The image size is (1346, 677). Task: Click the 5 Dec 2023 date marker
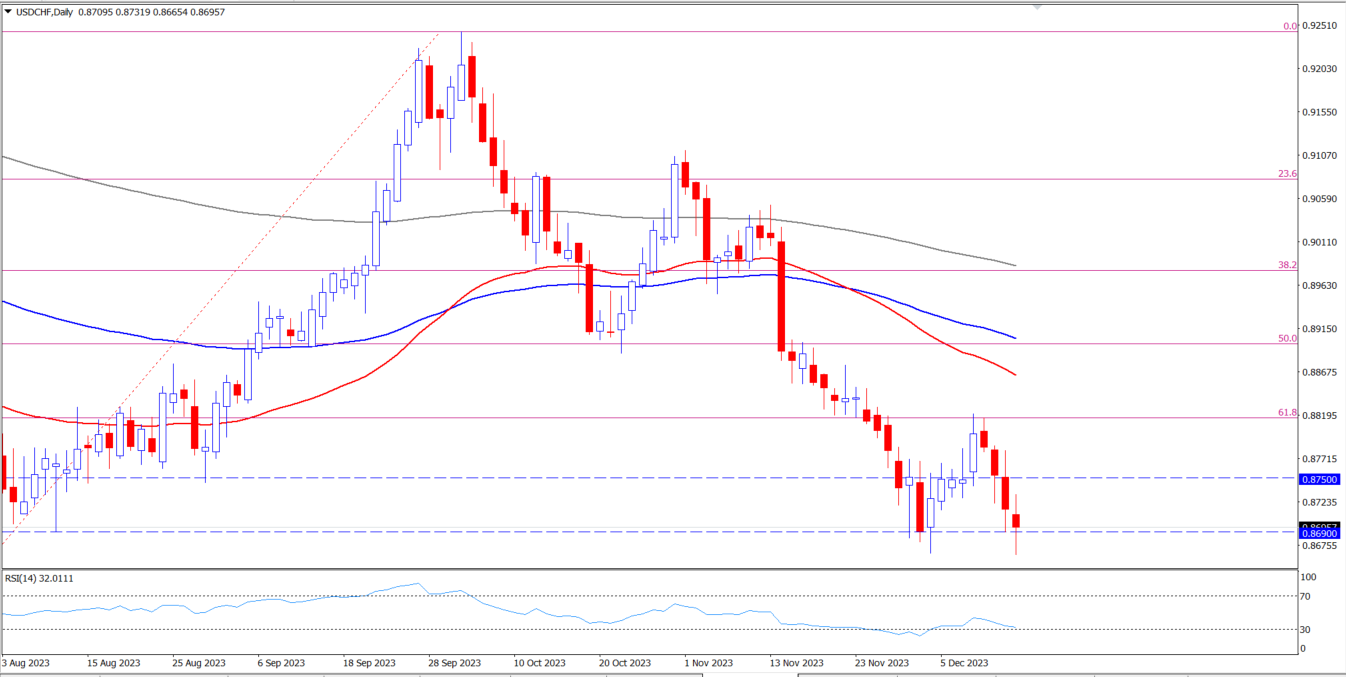(x=964, y=662)
